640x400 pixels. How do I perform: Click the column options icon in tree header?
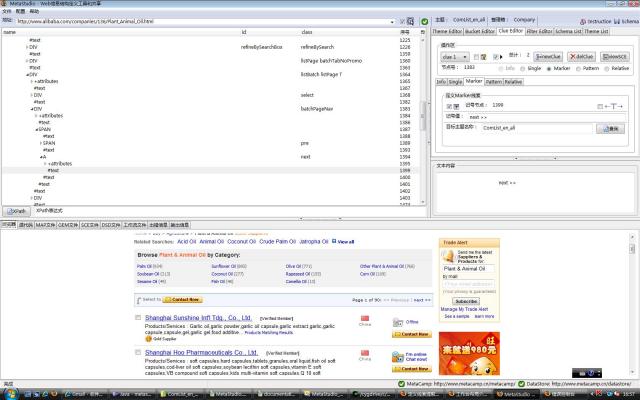422,32
